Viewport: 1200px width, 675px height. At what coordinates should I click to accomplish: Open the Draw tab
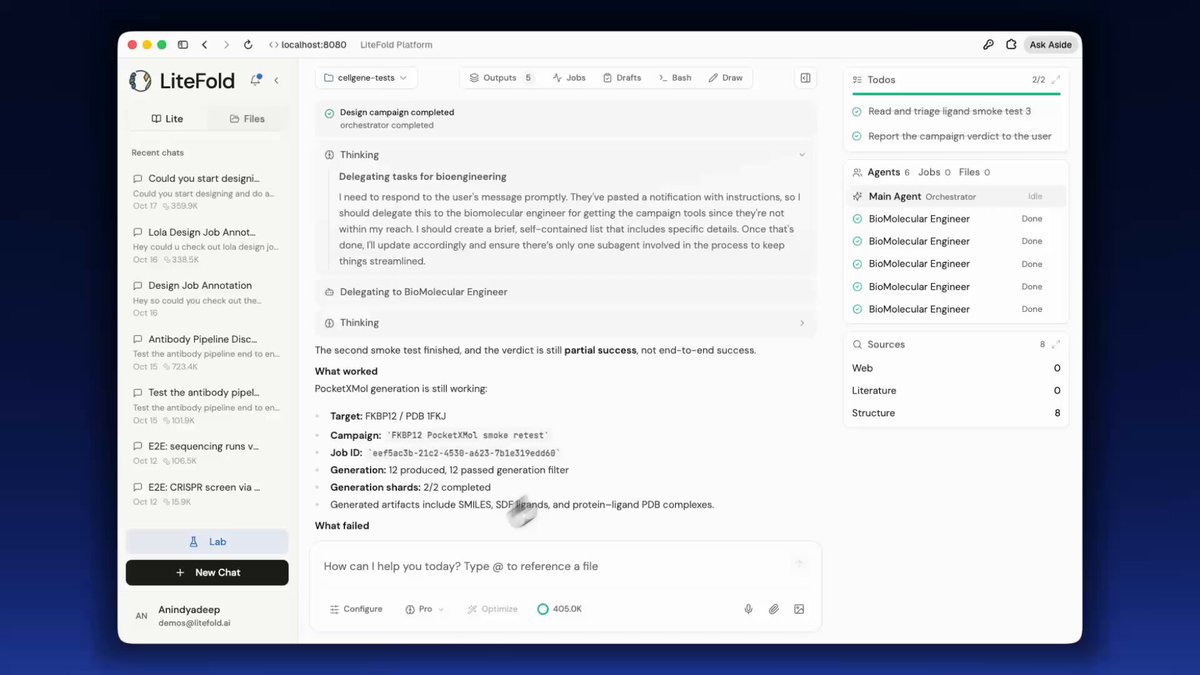pyautogui.click(x=726, y=77)
